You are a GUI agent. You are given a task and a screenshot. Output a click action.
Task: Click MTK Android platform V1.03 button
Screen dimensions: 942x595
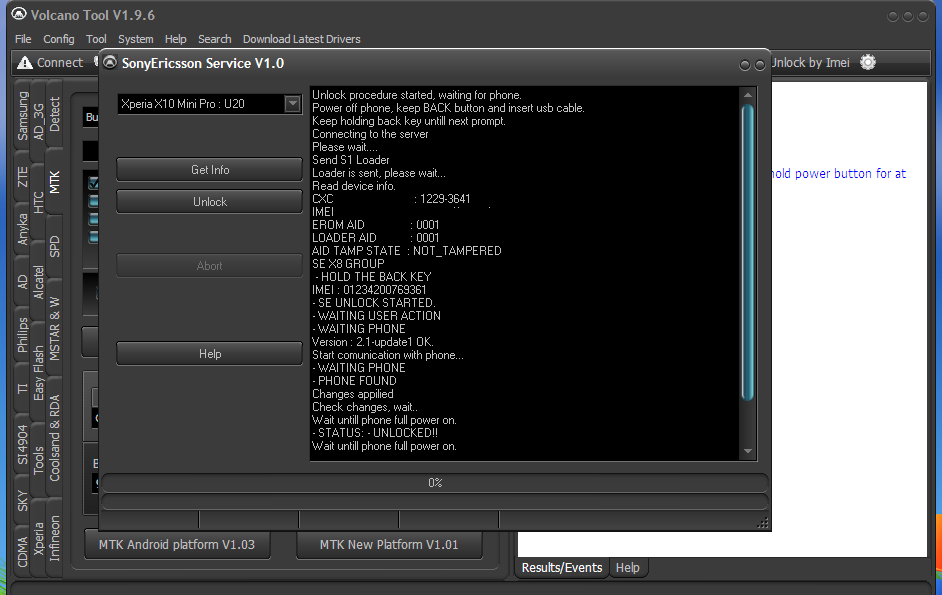point(177,545)
